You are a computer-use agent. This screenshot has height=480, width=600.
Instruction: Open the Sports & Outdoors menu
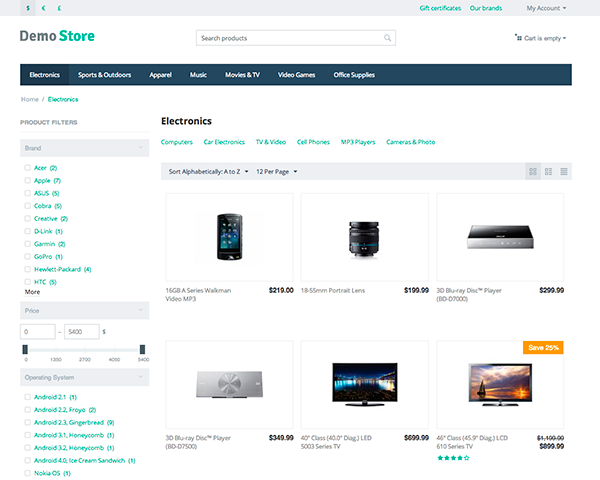click(x=104, y=75)
